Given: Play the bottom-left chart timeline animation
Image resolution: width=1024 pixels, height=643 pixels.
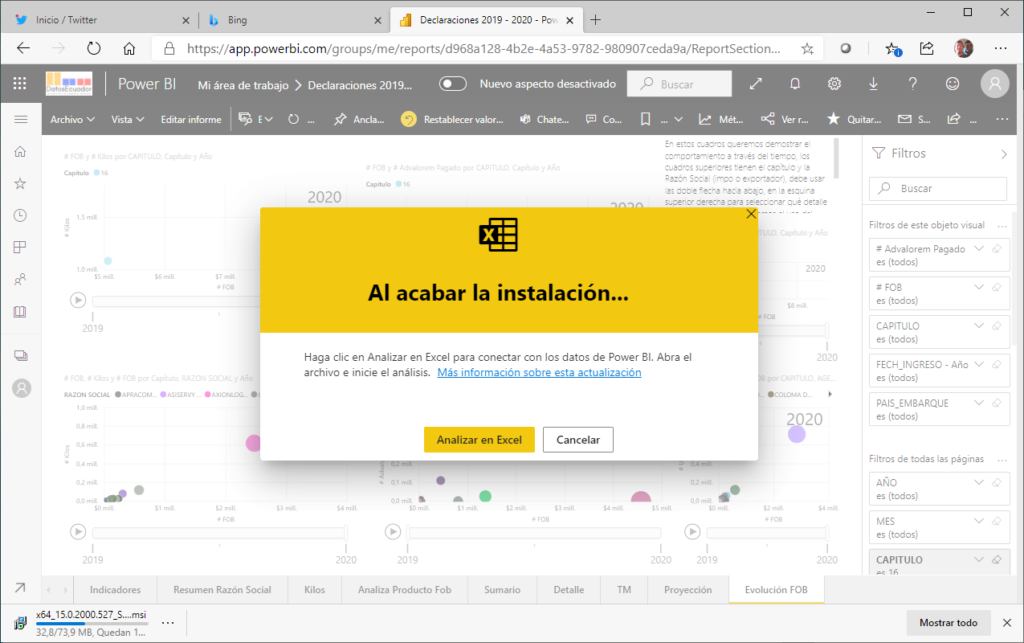Looking at the screenshot, I should coord(78,531).
